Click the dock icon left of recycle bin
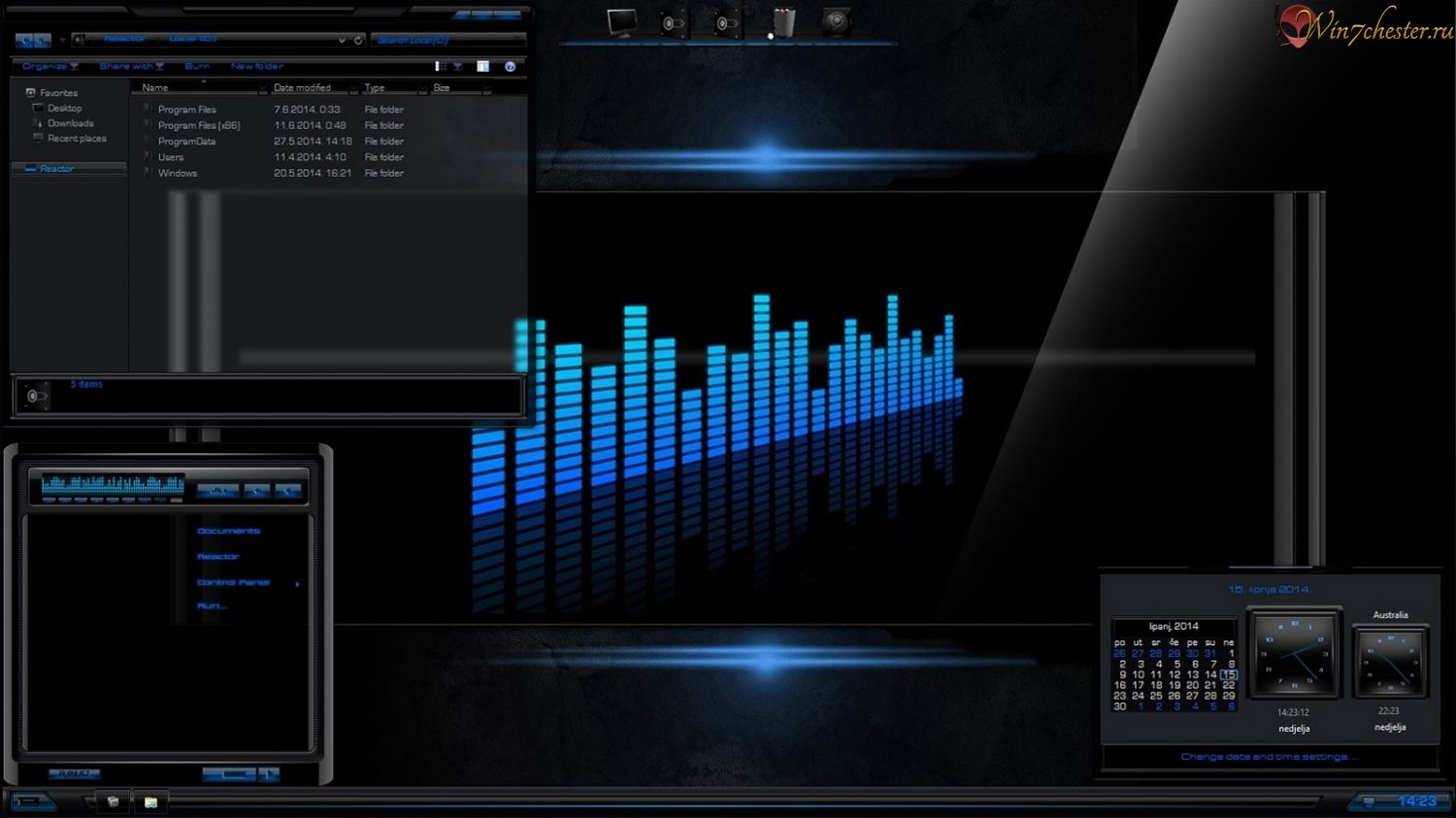The width and height of the screenshot is (1456, 818). coord(727,22)
